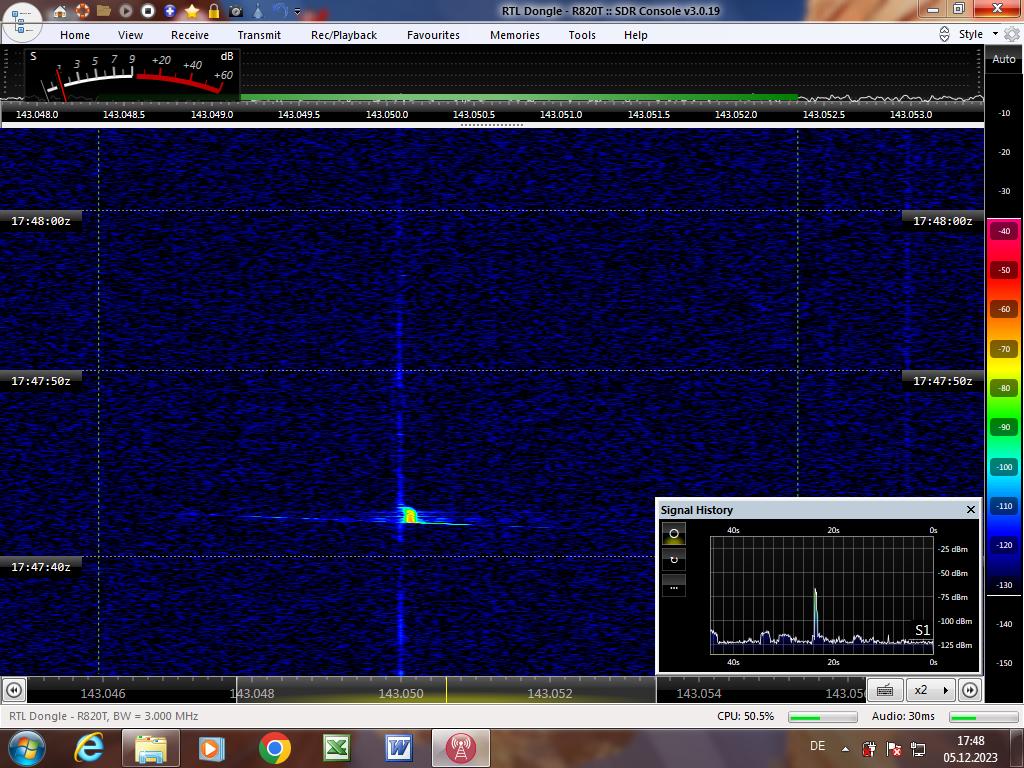The image size is (1024, 768).
Task: Click the green receiver passband bar
Action: (519, 97)
